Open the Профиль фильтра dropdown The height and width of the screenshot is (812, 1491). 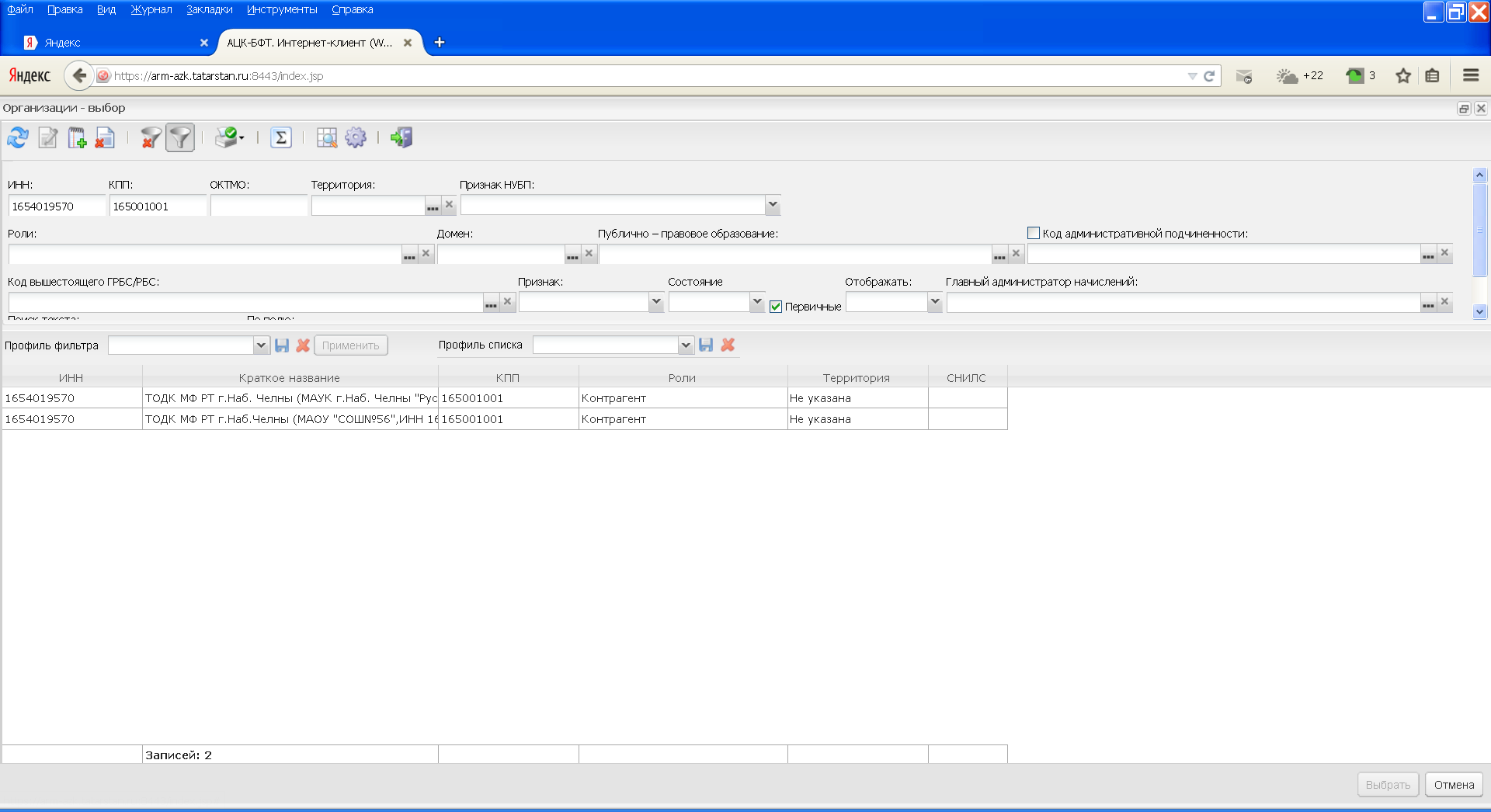click(x=261, y=345)
